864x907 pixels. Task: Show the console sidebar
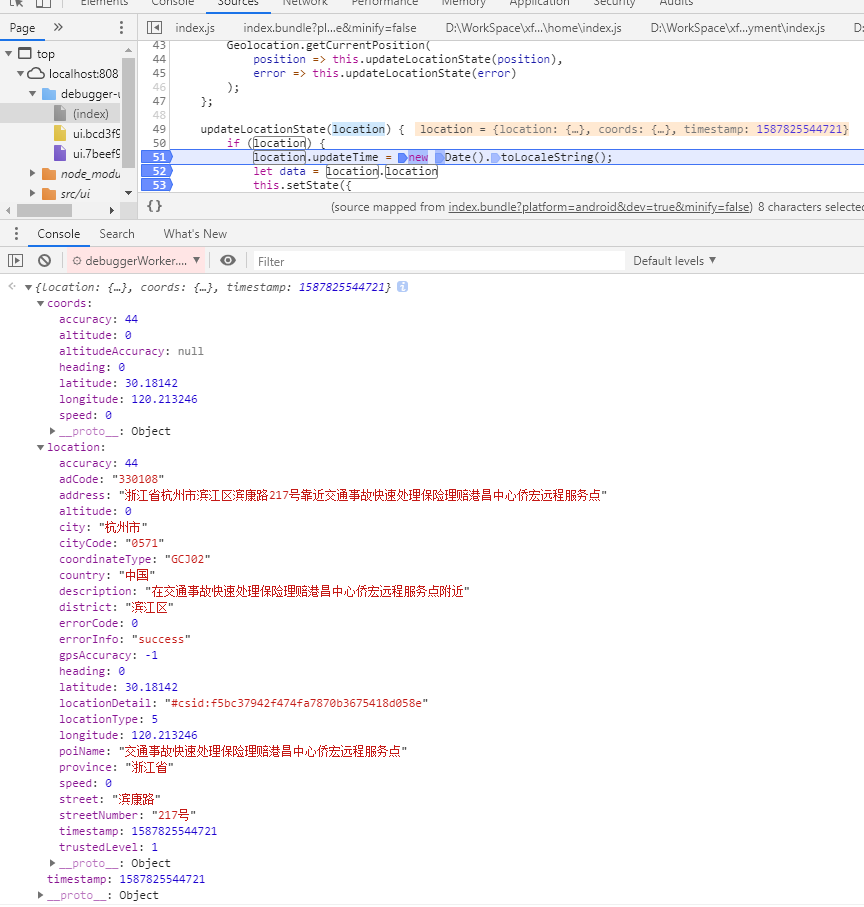click(16, 261)
